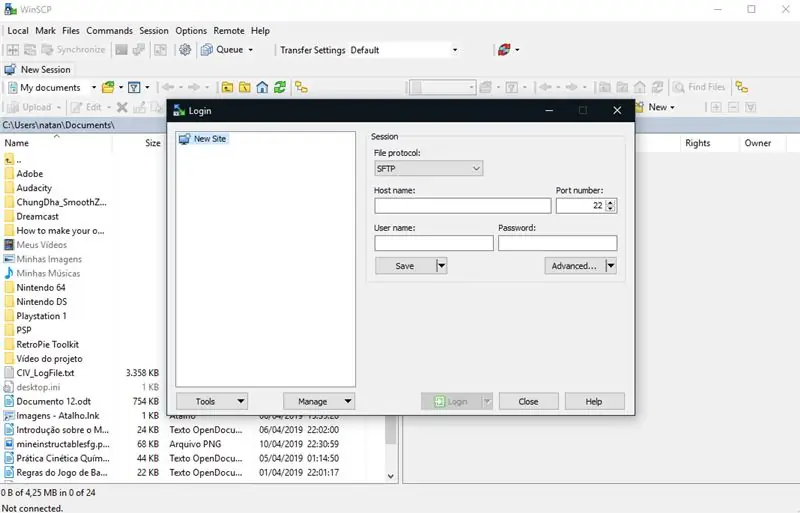Click the Unselect Files minus icon in remote toolbar
Viewport: 800px width, 513px height.
point(733,107)
